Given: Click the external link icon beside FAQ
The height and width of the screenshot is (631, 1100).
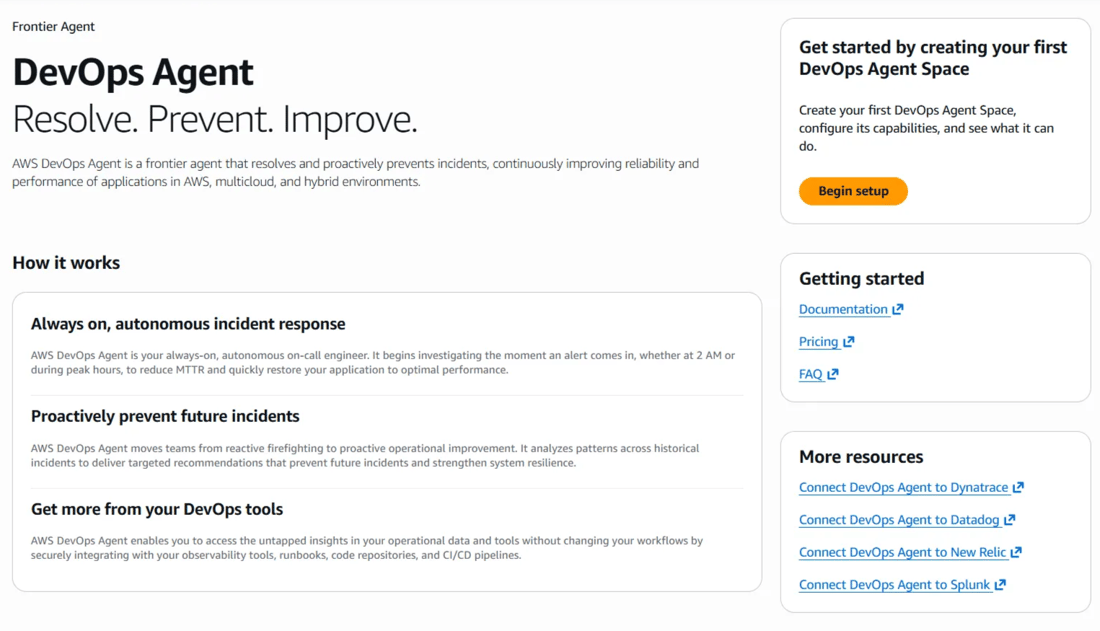Looking at the screenshot, I should pyautogui.click(x=834, y=373).
